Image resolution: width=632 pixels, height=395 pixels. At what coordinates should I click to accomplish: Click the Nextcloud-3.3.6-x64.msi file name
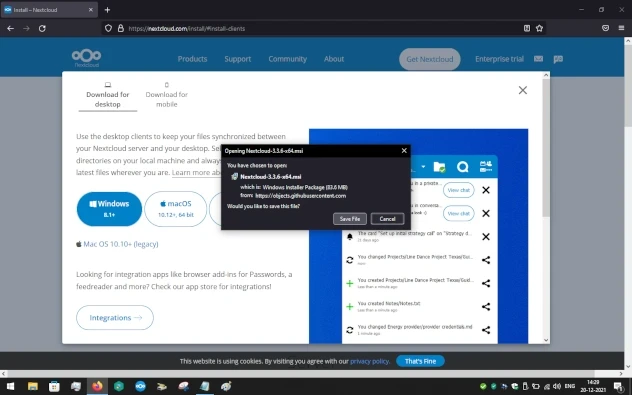[x=270, y=177]
